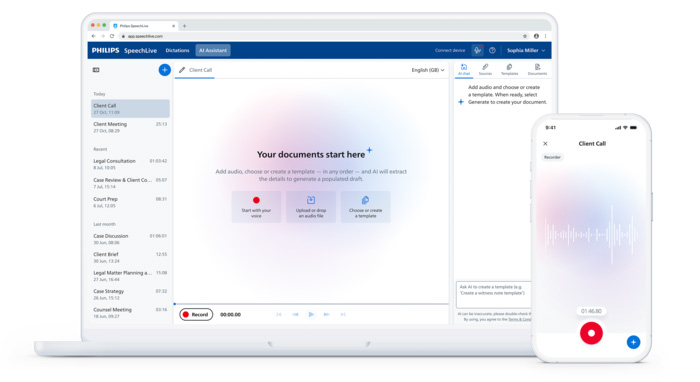700x382 pixels.
Task: Open the Case Discussion entry
Action: (x=130, y=239)
